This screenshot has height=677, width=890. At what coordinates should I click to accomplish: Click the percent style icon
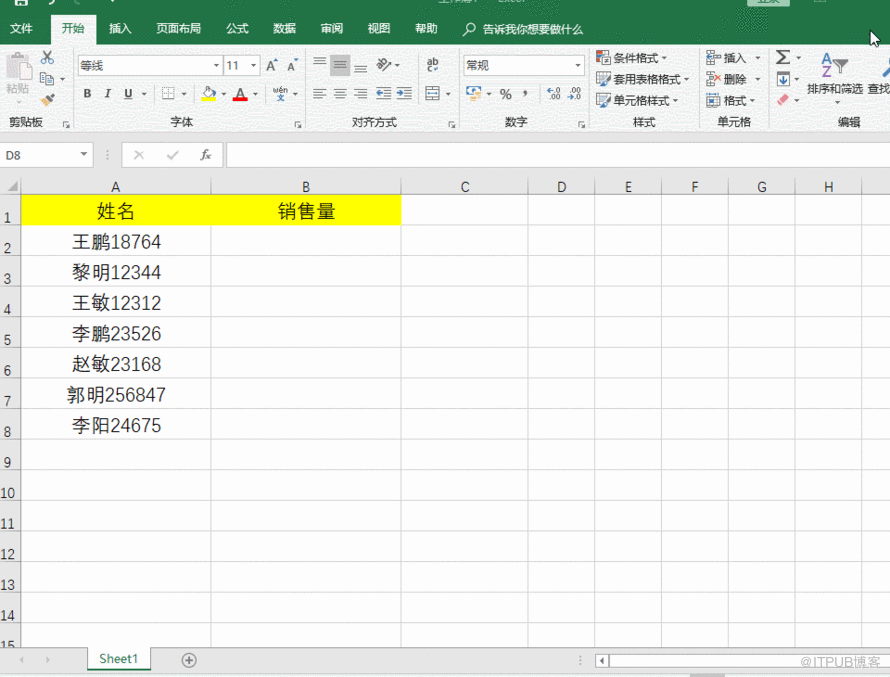pyautogui.click(x=505, y=94)
